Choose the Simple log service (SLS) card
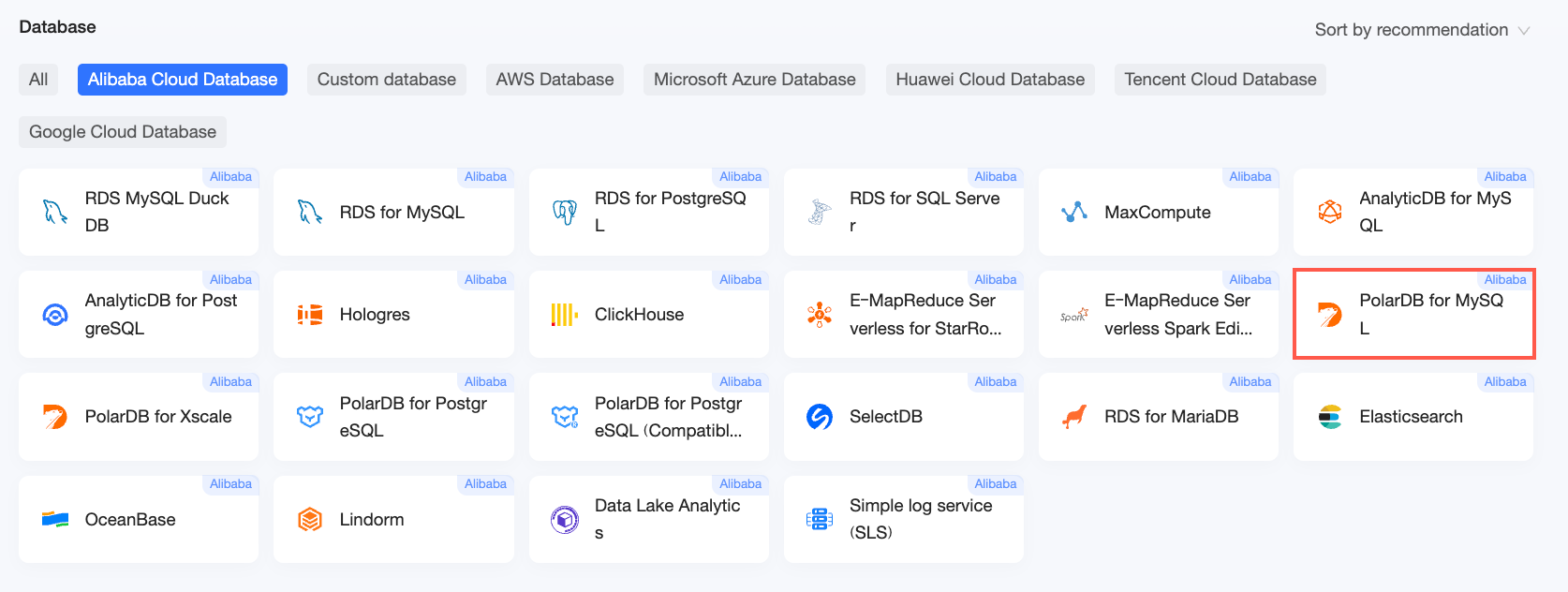 (x=904, y=519)
